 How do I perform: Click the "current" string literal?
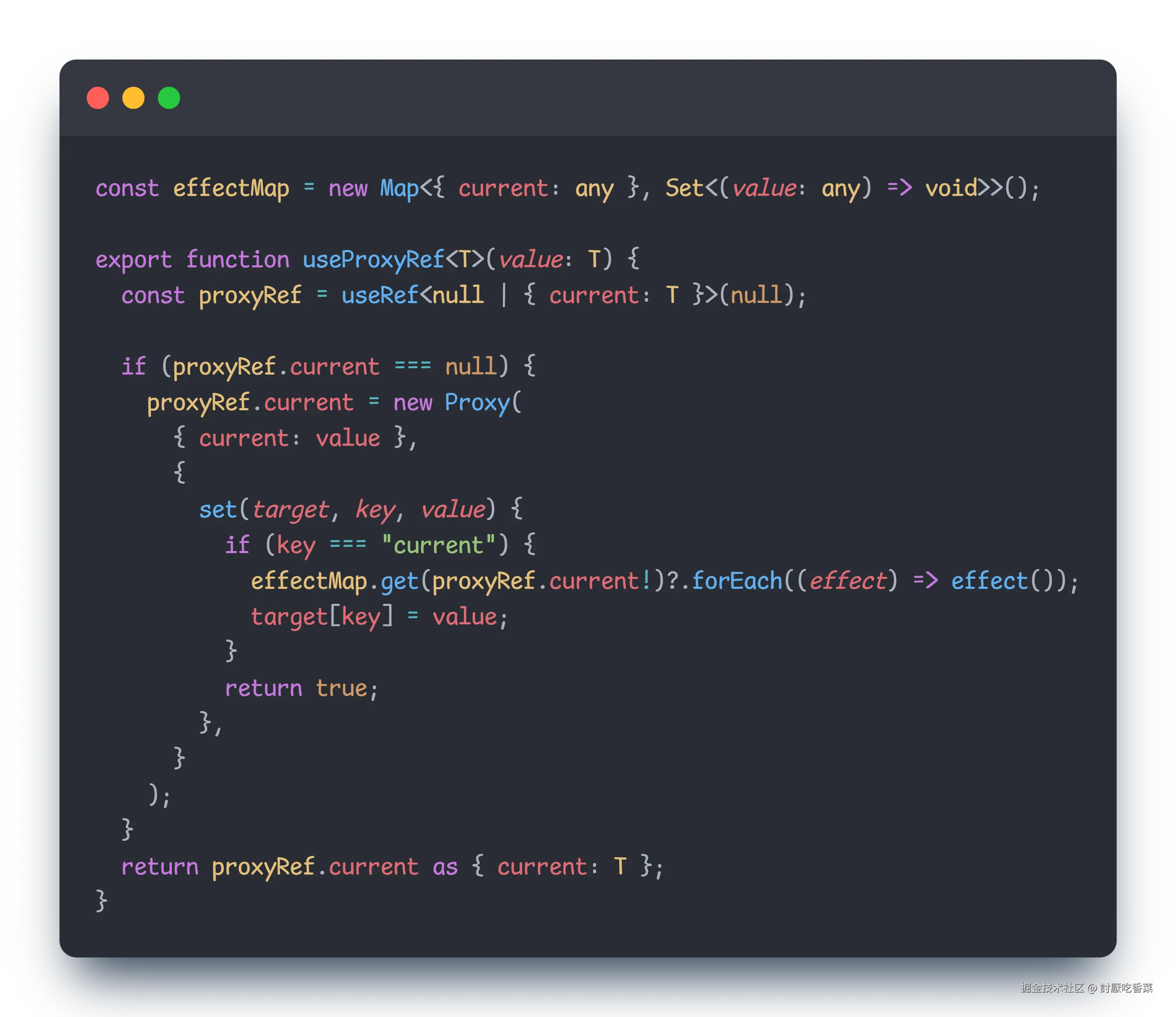pyautogui.click(x=438, y=545)
